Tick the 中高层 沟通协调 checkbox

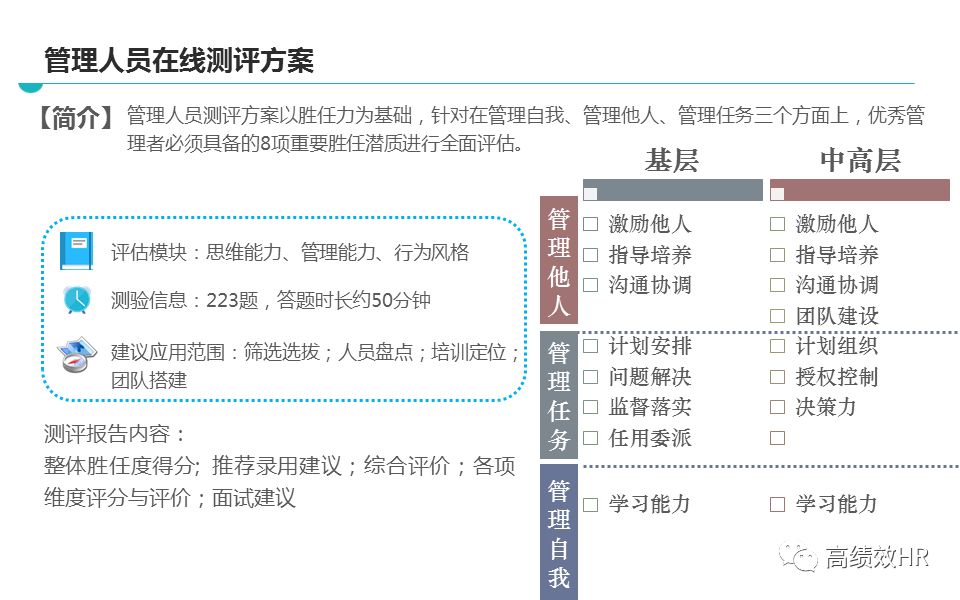(x=778, y=285)
